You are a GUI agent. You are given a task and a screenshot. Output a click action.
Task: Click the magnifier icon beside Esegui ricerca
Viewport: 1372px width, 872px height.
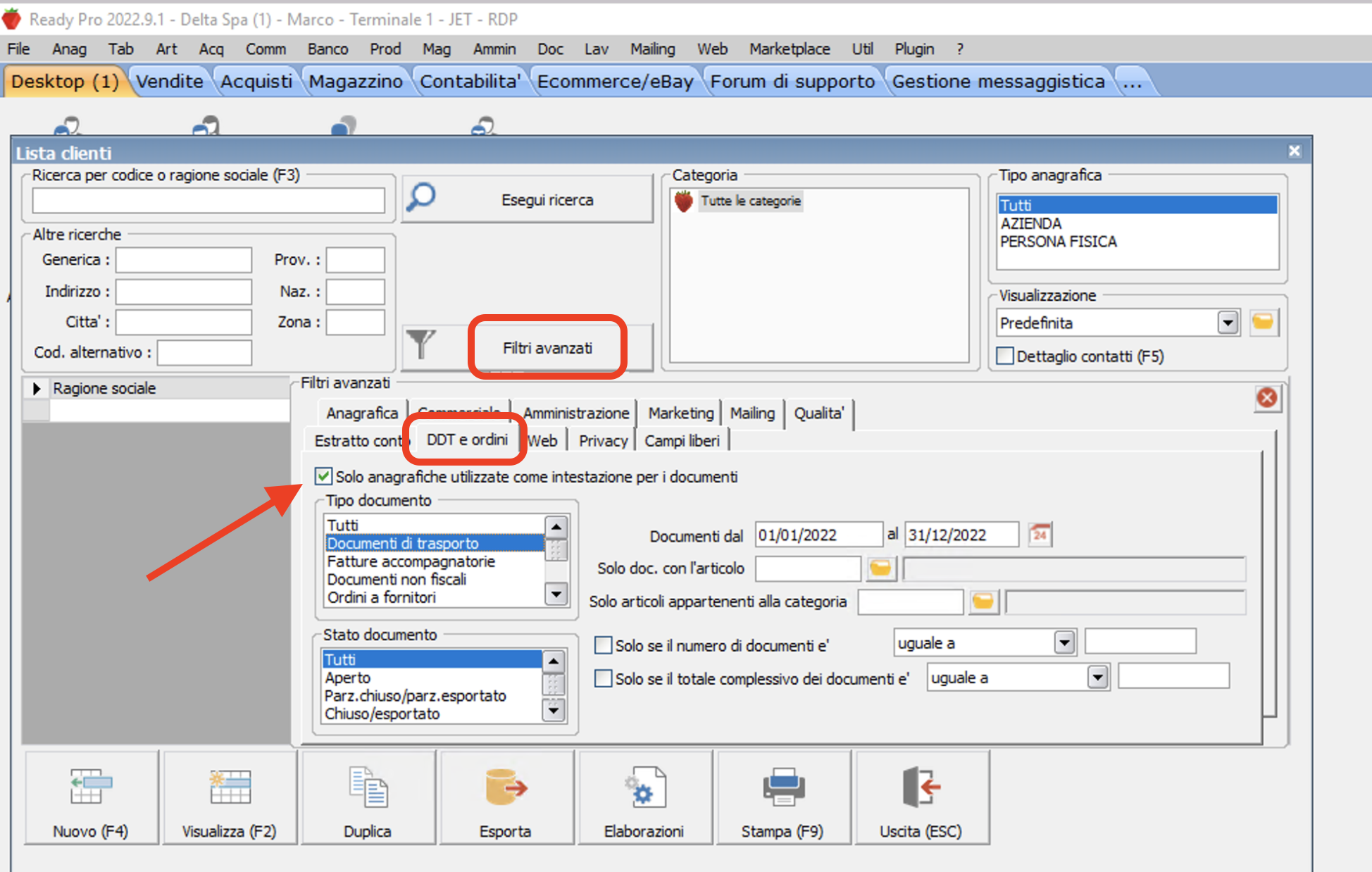click(x=421, y=199)
